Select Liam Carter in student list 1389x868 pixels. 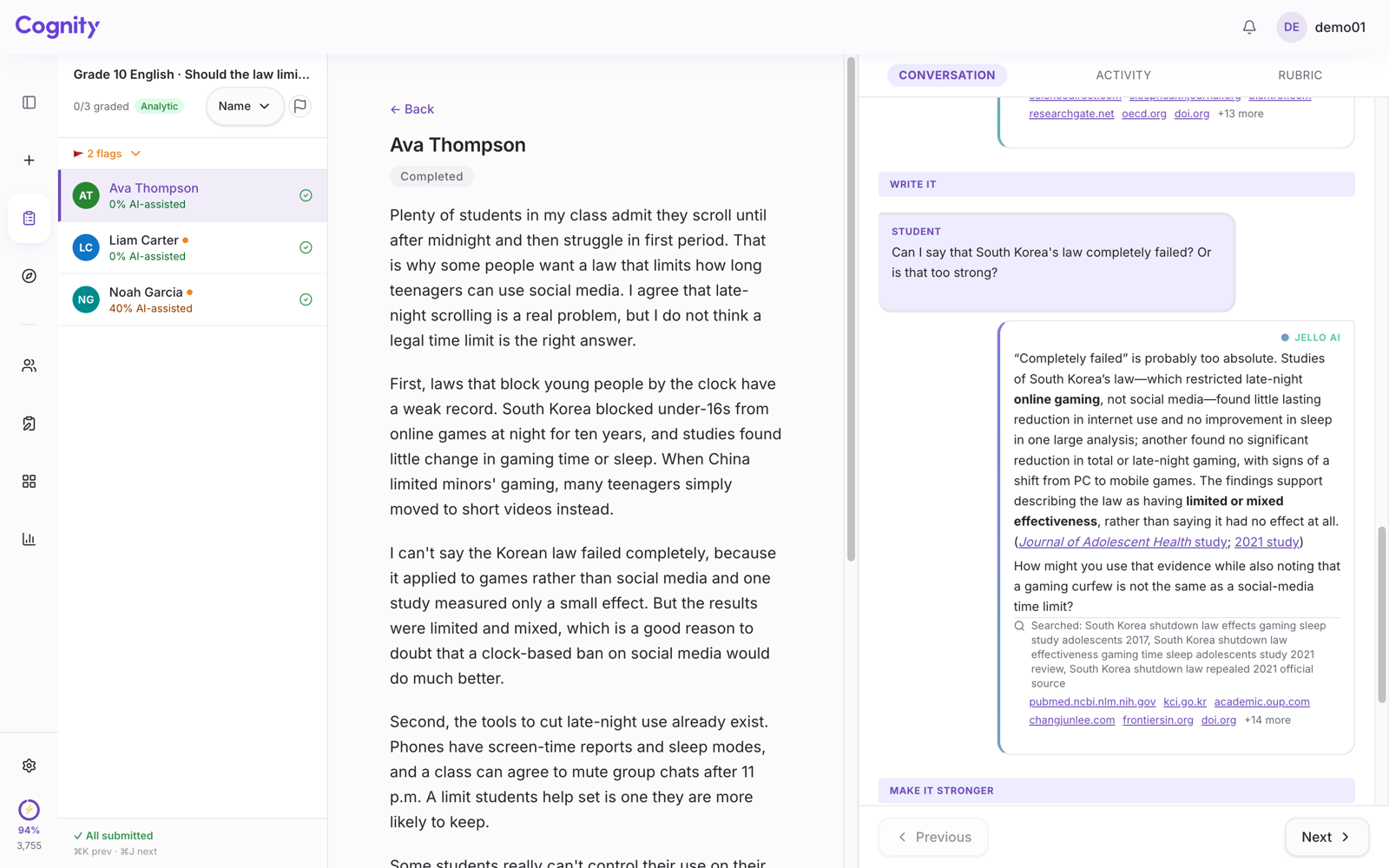(193, 247)
